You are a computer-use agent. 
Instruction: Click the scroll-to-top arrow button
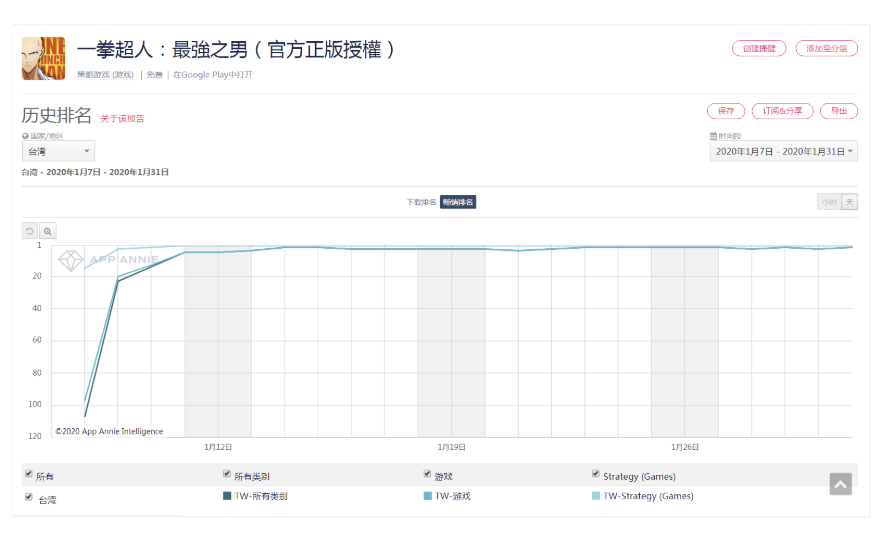coord(840,484)
